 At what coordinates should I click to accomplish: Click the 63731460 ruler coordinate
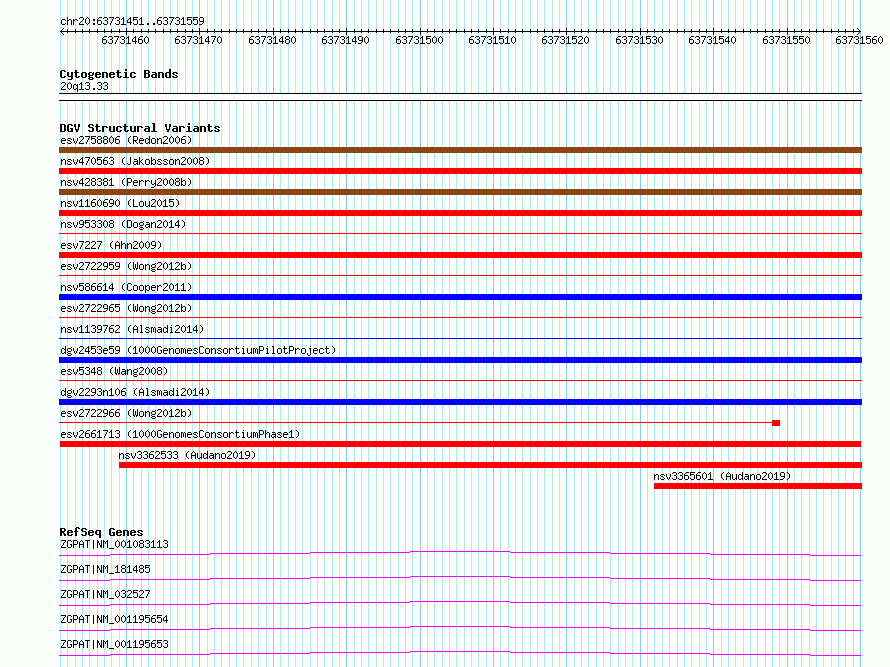pyautogui.click(x=125, y=40)
